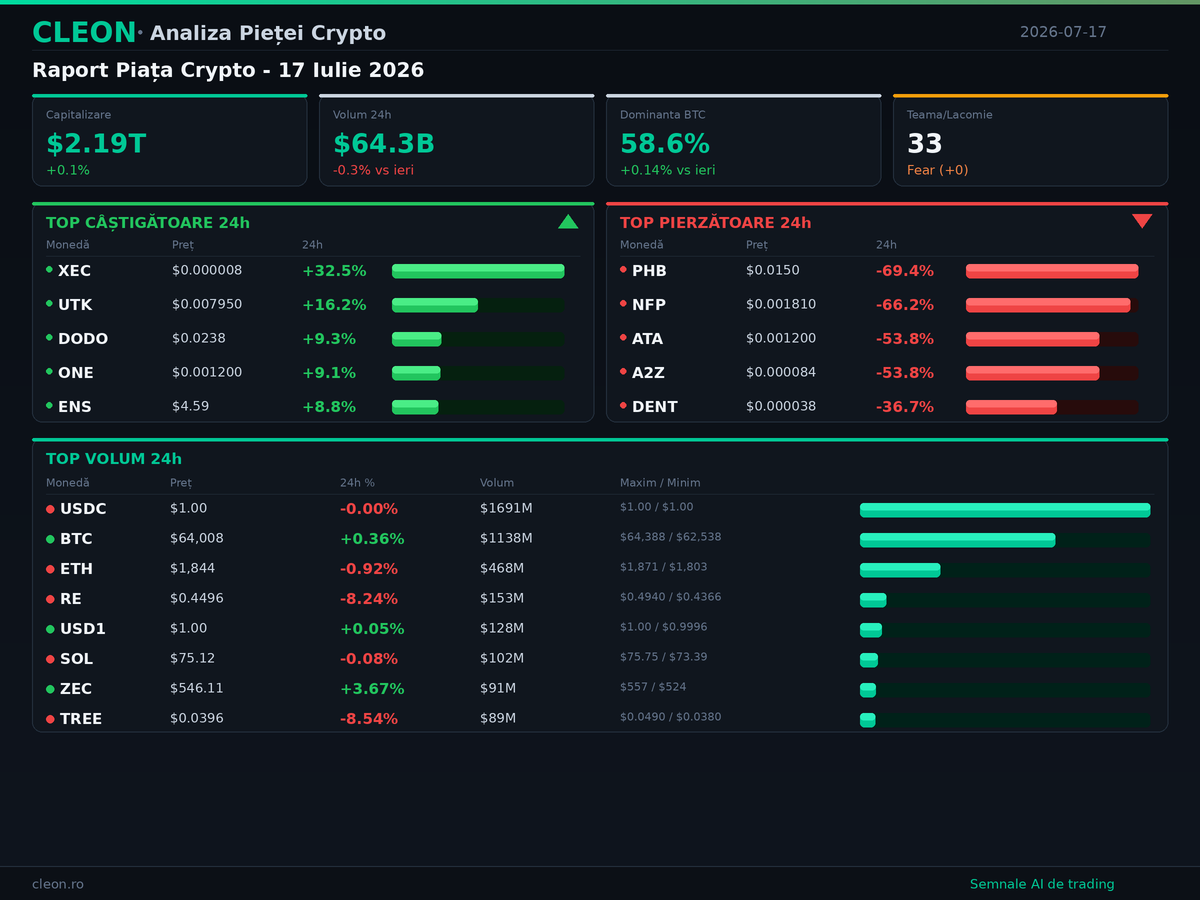Click the BTC price $64,008

pyautogui.click(x=197, y=538)
